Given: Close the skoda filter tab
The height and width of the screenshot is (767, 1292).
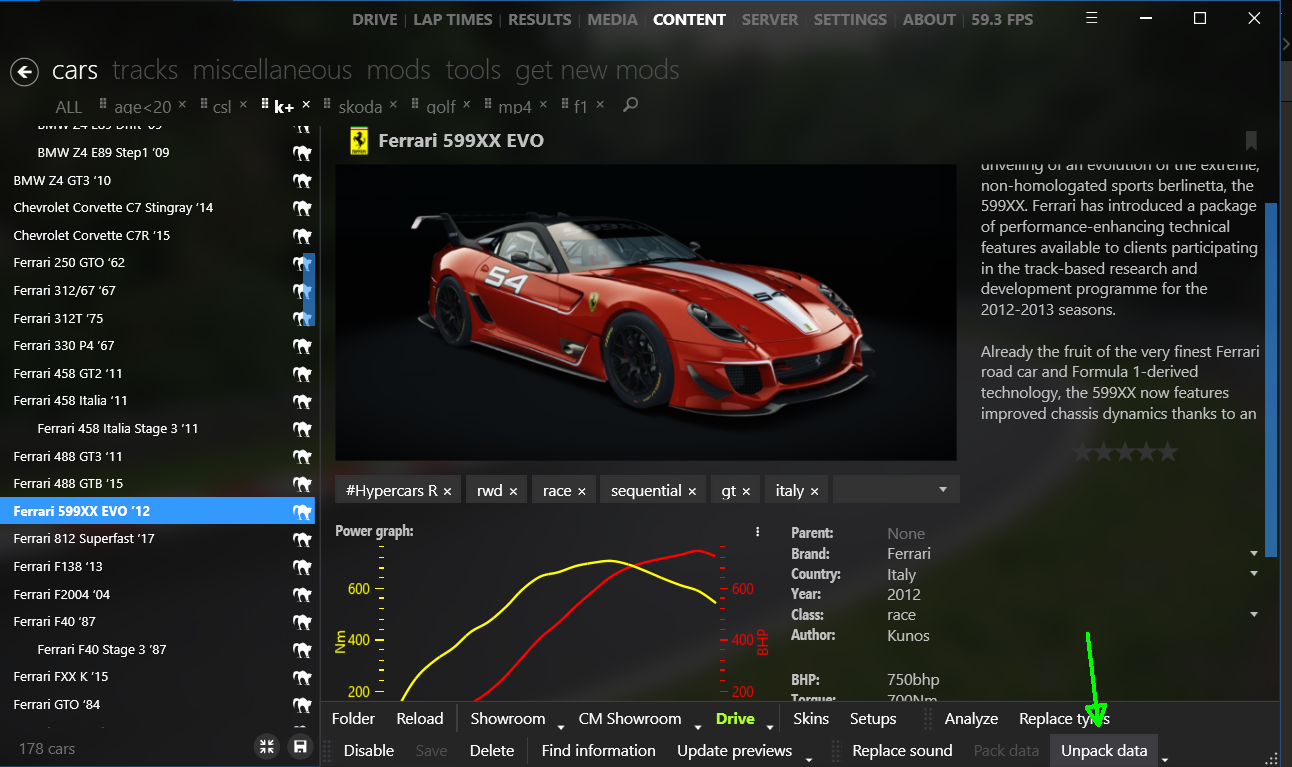Looking at the screenshot, I should pos(393,105).
